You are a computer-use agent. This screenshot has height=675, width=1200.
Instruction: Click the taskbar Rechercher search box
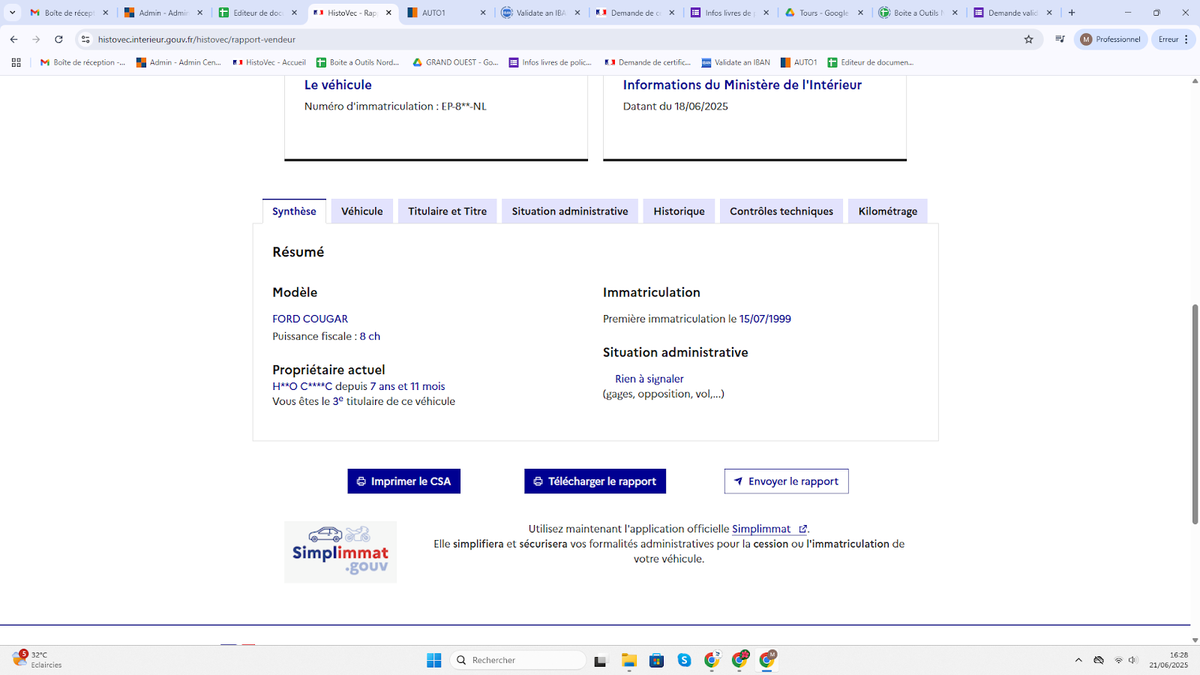click(x=517, y=660)
